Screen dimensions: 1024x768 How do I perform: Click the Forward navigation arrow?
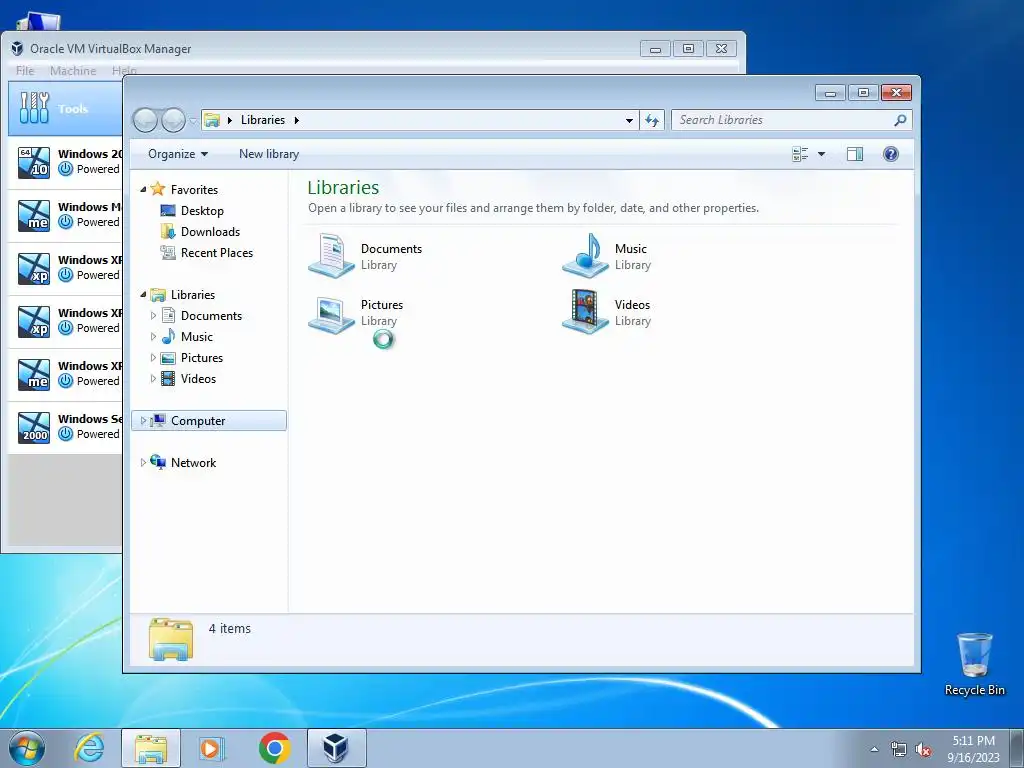173,120
